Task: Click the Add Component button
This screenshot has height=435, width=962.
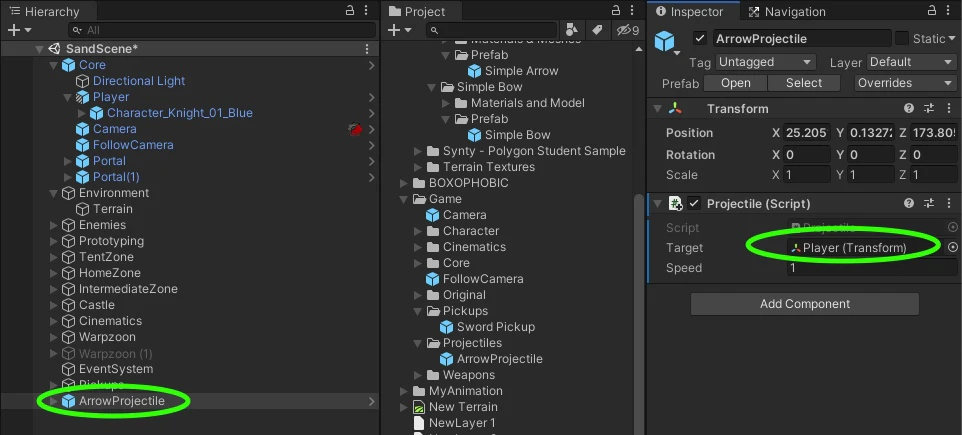Action: [x=804, y=304]
